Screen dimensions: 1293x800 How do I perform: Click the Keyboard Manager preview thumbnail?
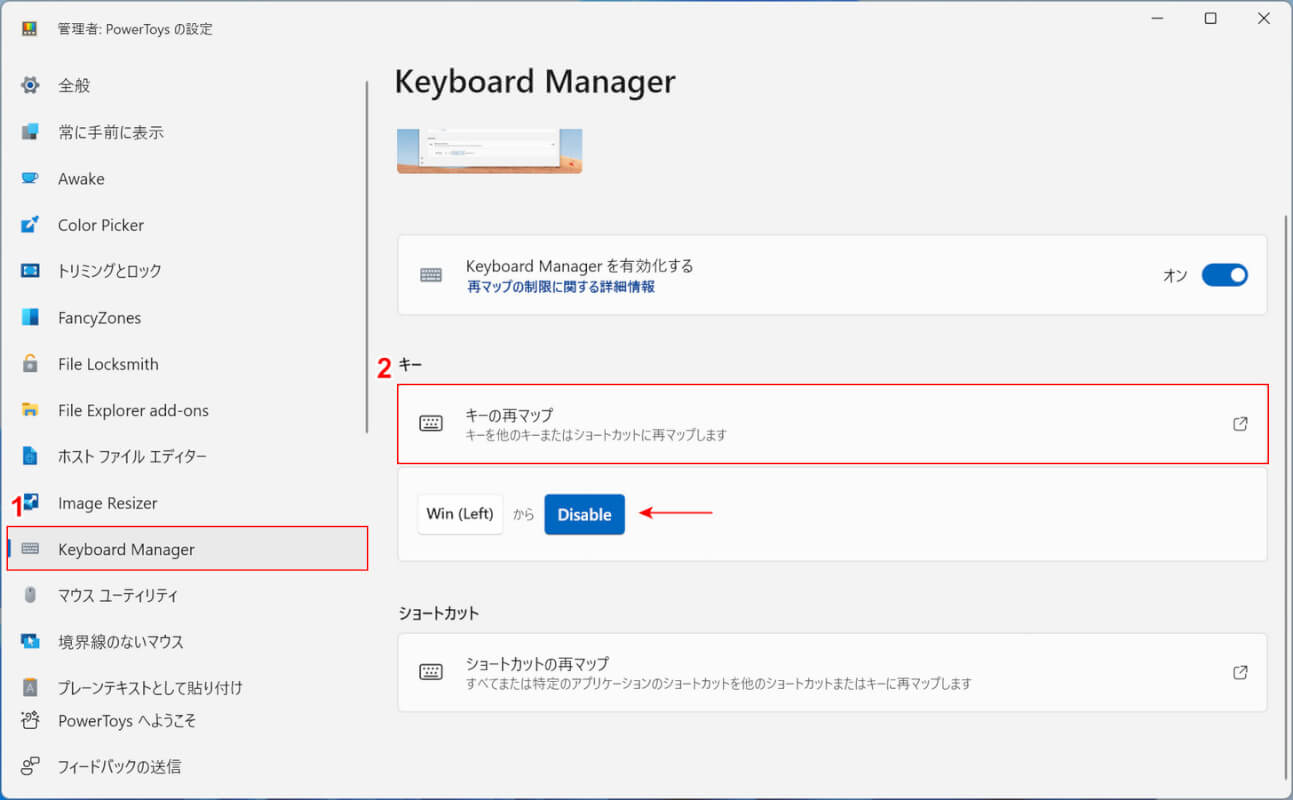[x=489, y=151]
